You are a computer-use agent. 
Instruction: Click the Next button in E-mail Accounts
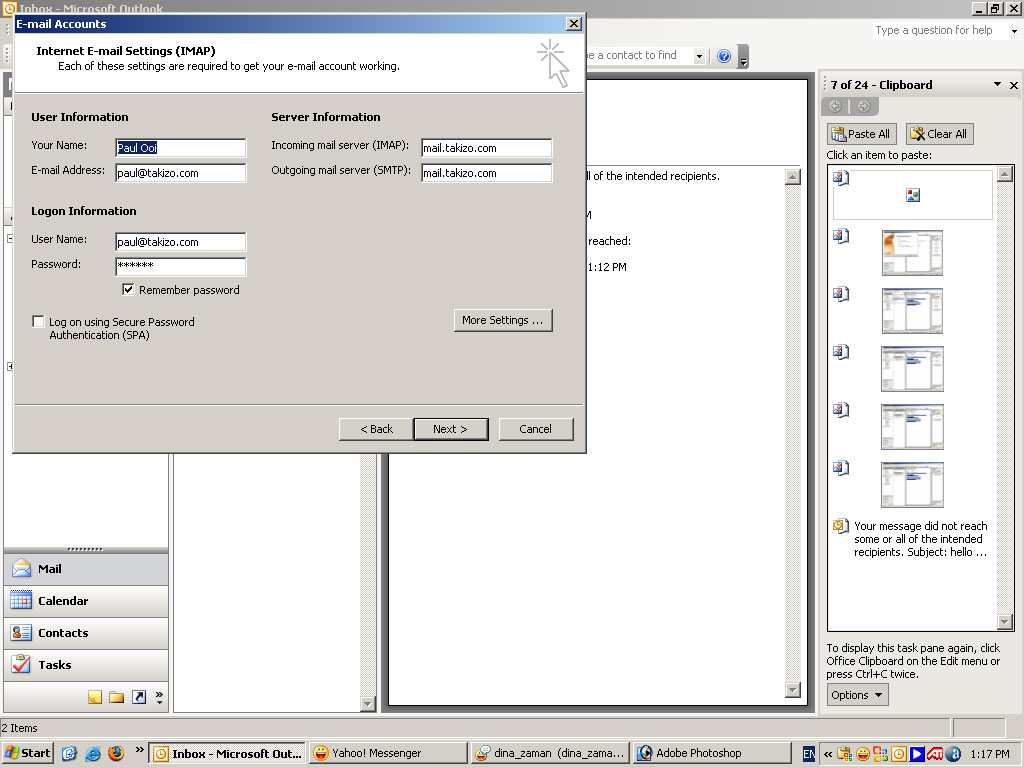(x=451, y=429)
